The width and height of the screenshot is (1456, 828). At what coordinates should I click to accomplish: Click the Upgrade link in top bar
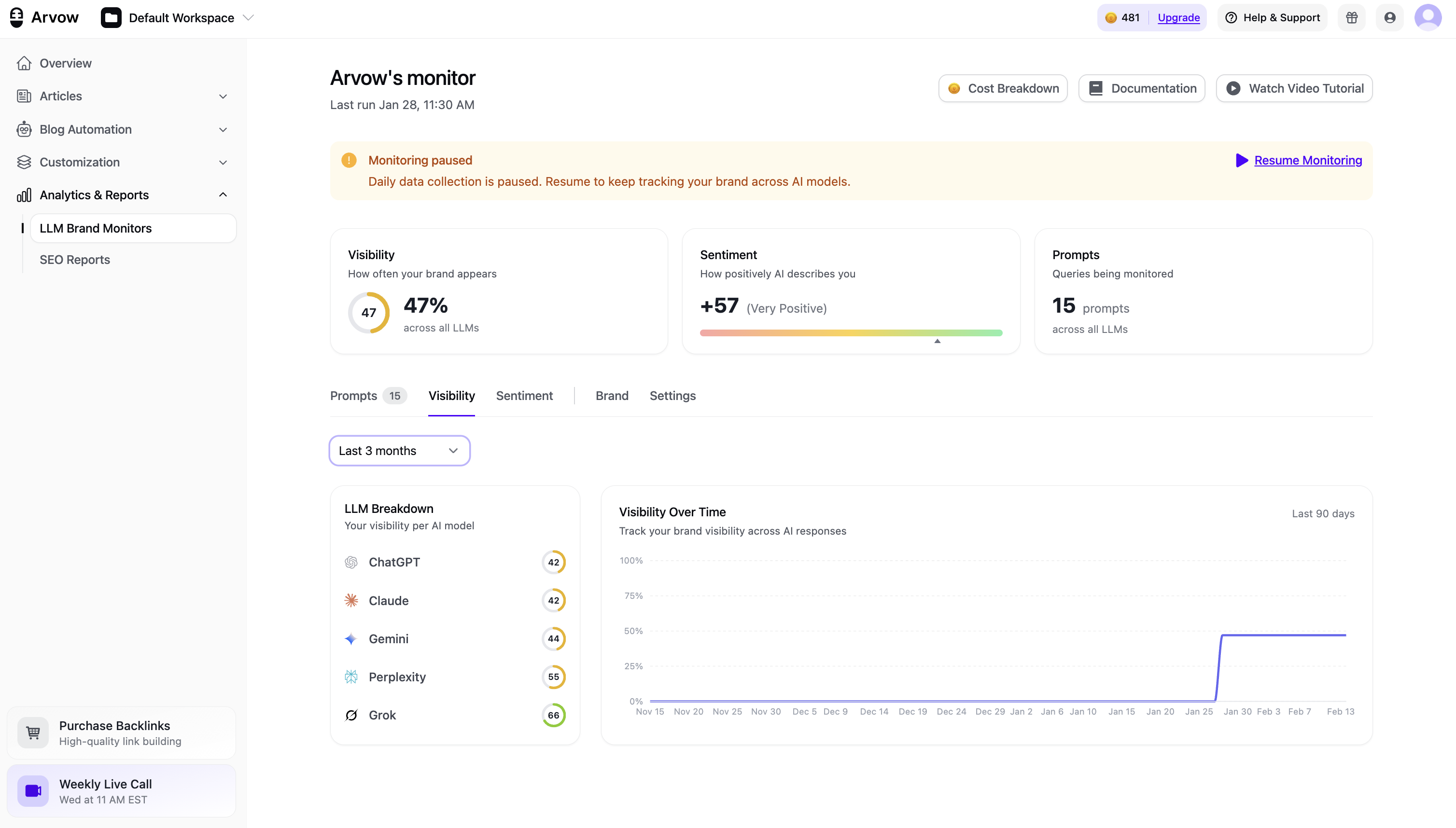pos(1178,17)
